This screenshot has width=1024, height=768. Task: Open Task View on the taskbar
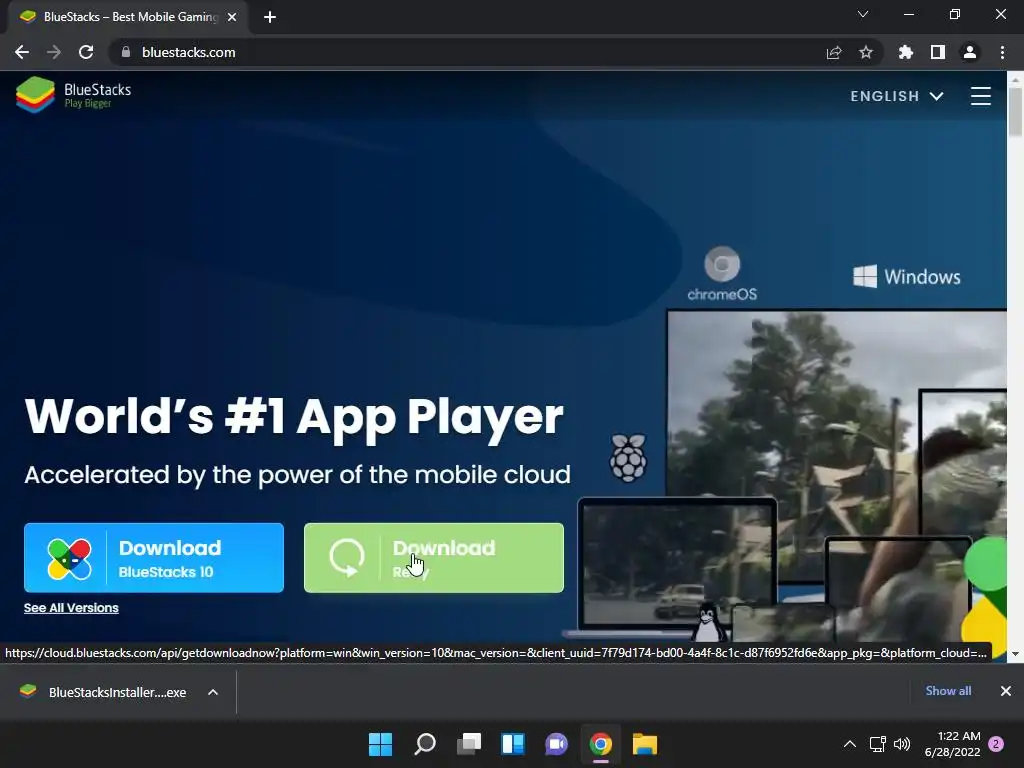[x=469, y=744]
